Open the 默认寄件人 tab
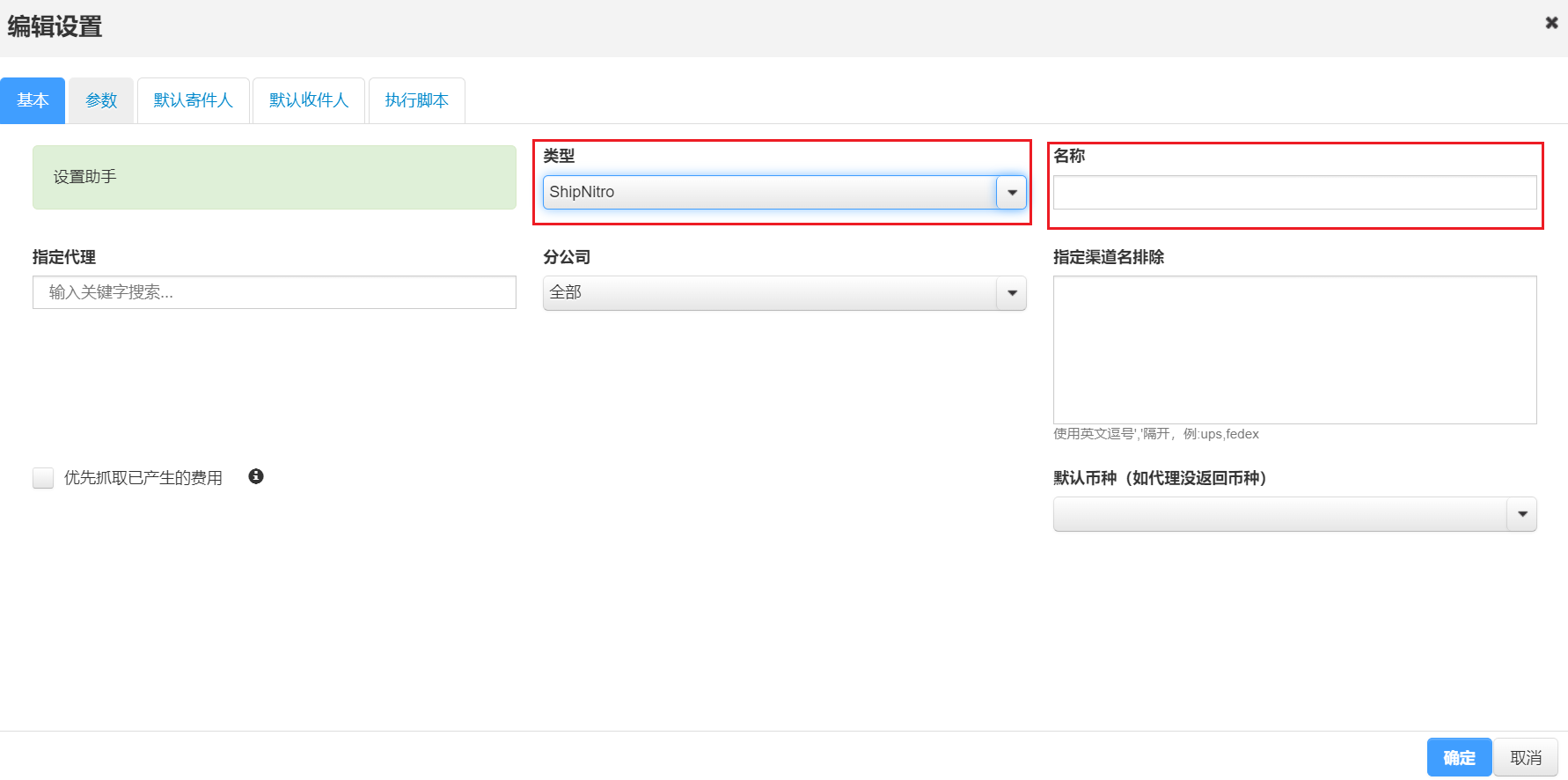 tap(194, 100)
